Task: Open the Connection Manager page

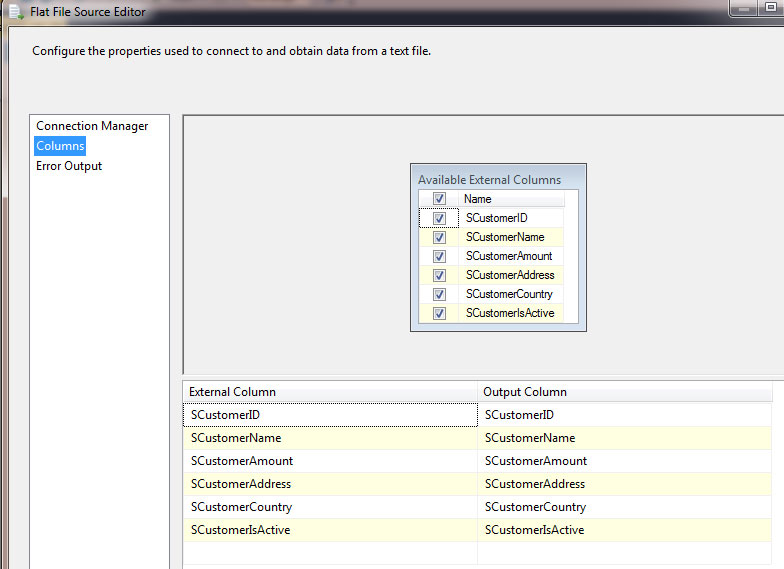Action: (92, 126)
